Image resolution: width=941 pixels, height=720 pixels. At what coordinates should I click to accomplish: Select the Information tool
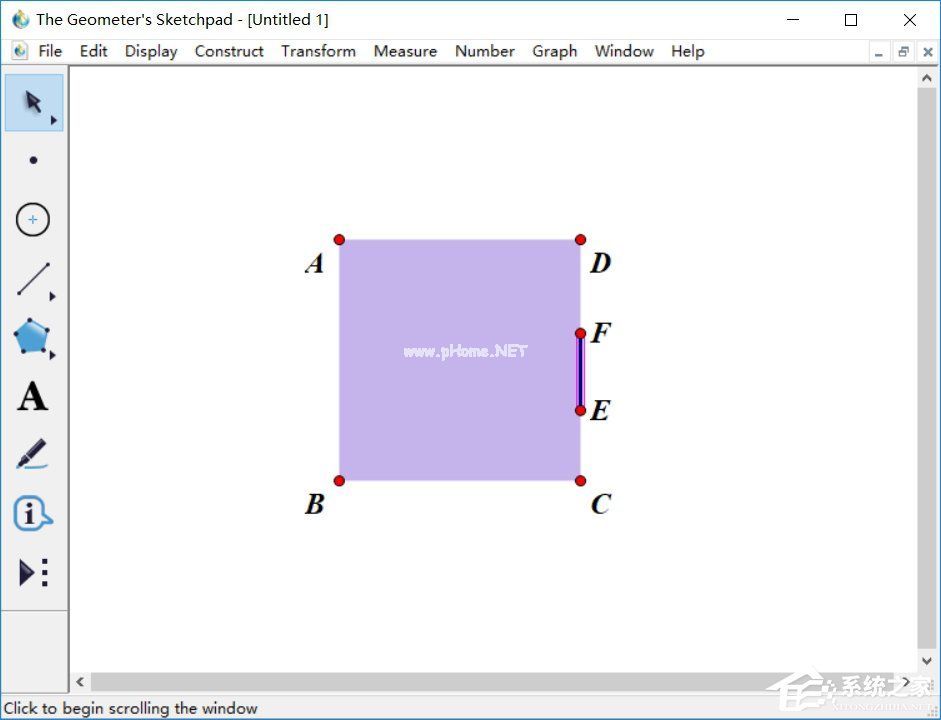tap(33, 514)
